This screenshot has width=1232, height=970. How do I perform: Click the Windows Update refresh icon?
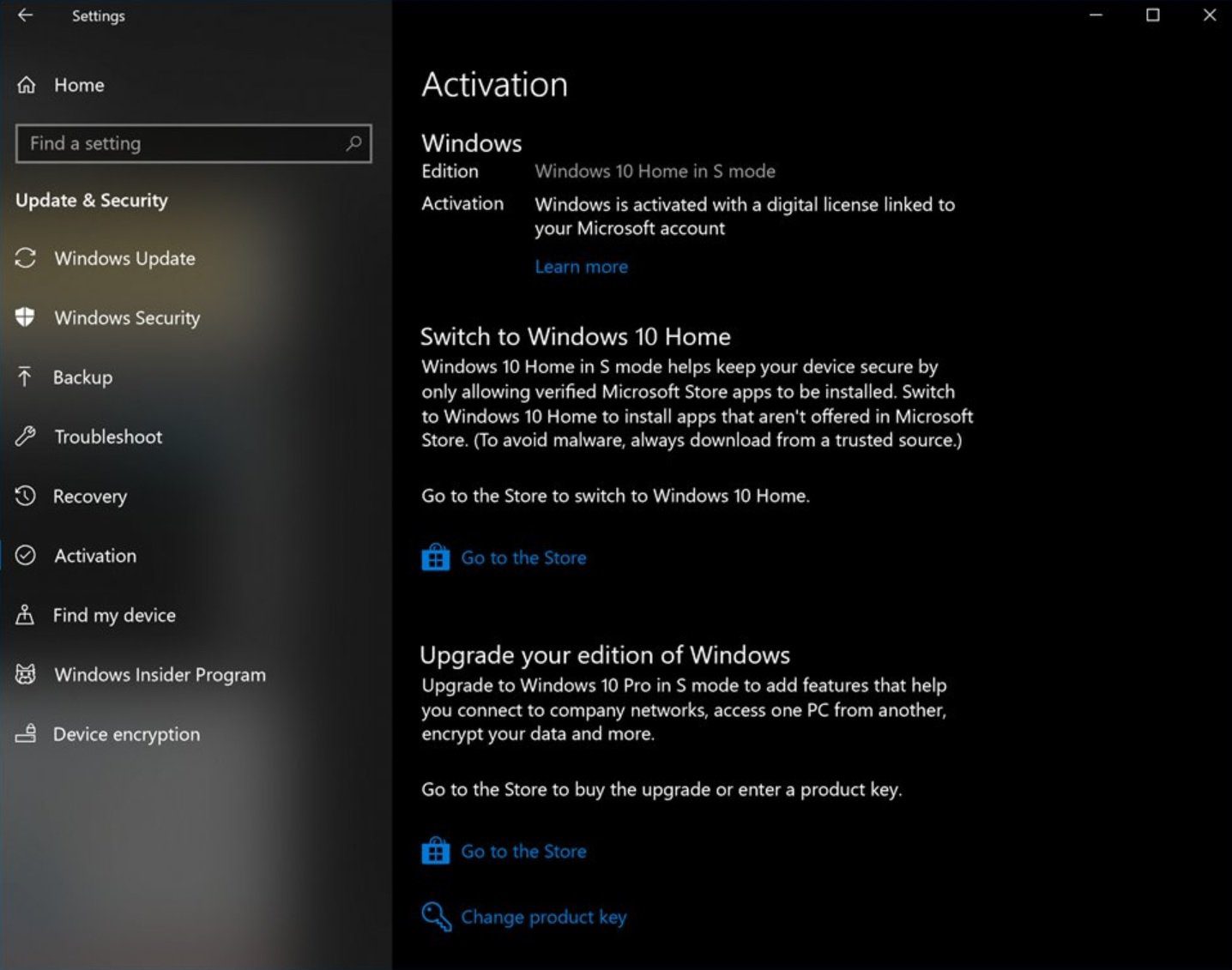click(26, 258)
